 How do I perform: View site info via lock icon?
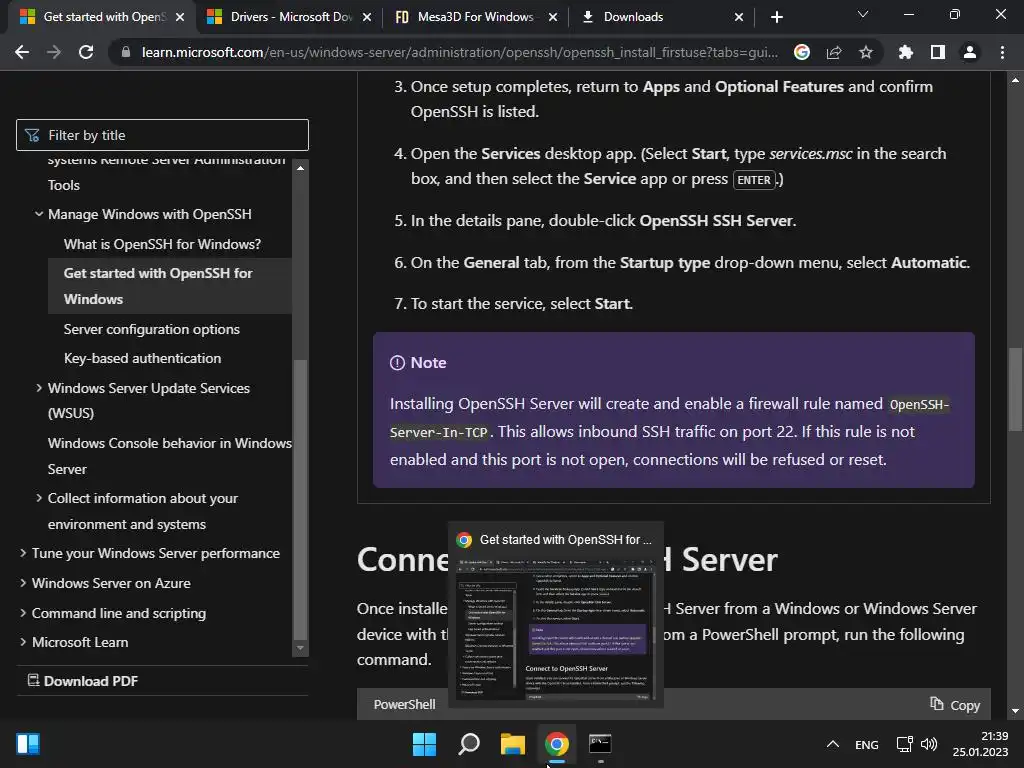click(126, 52)
